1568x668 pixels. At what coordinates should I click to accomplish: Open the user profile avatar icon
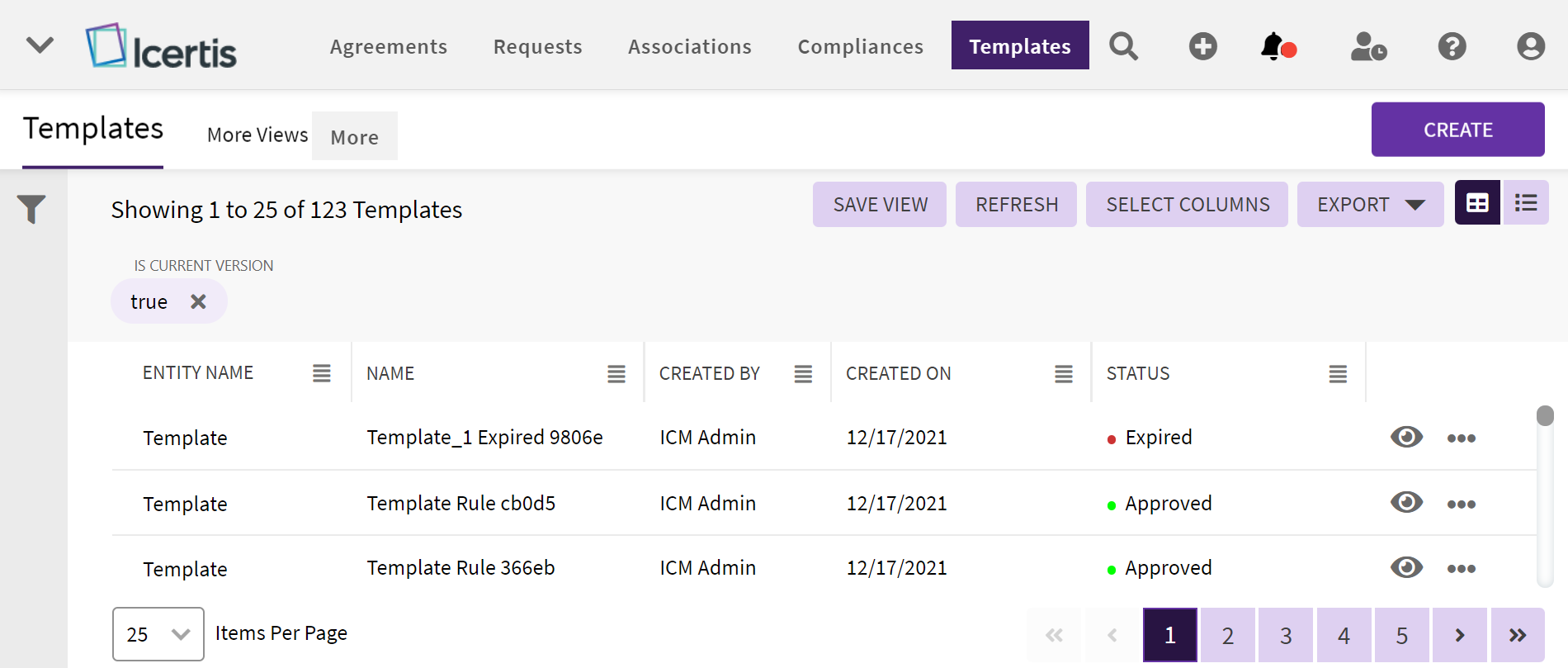[x=1530, y=46]
